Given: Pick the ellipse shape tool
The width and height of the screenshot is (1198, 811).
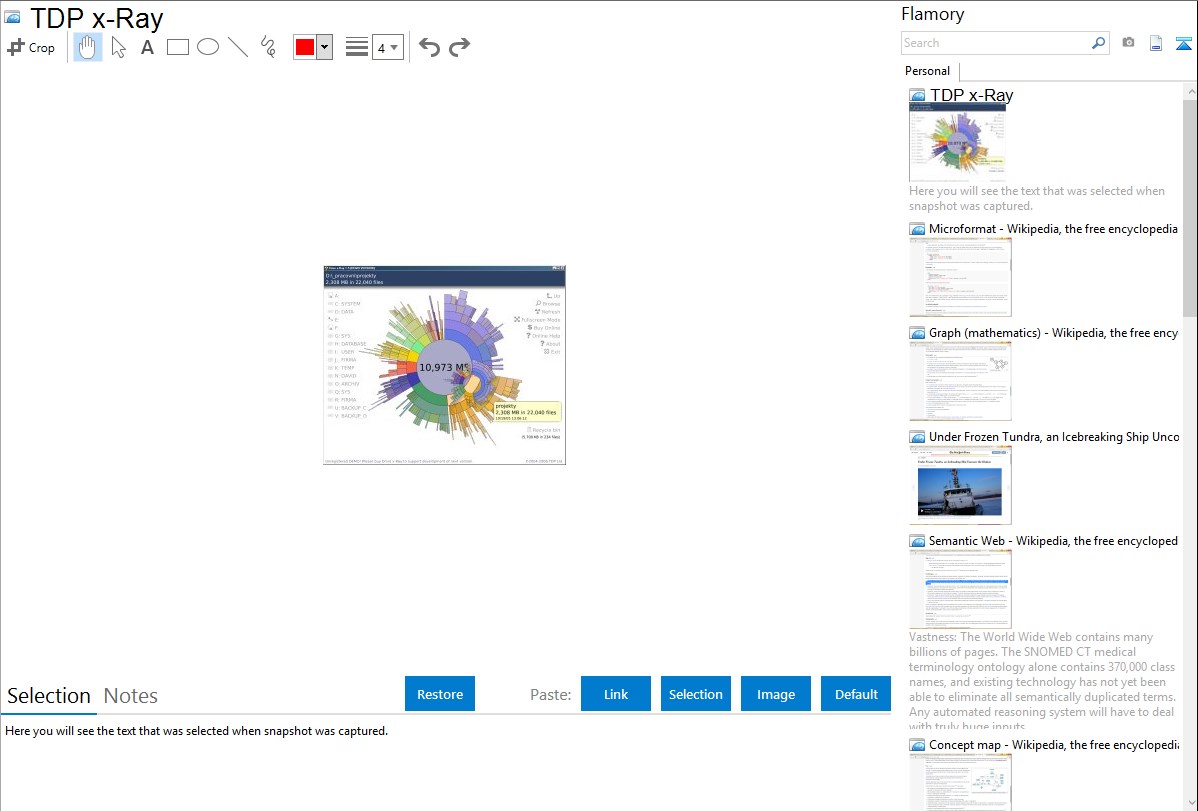Looking at the screenshot, I should point(208,47).
